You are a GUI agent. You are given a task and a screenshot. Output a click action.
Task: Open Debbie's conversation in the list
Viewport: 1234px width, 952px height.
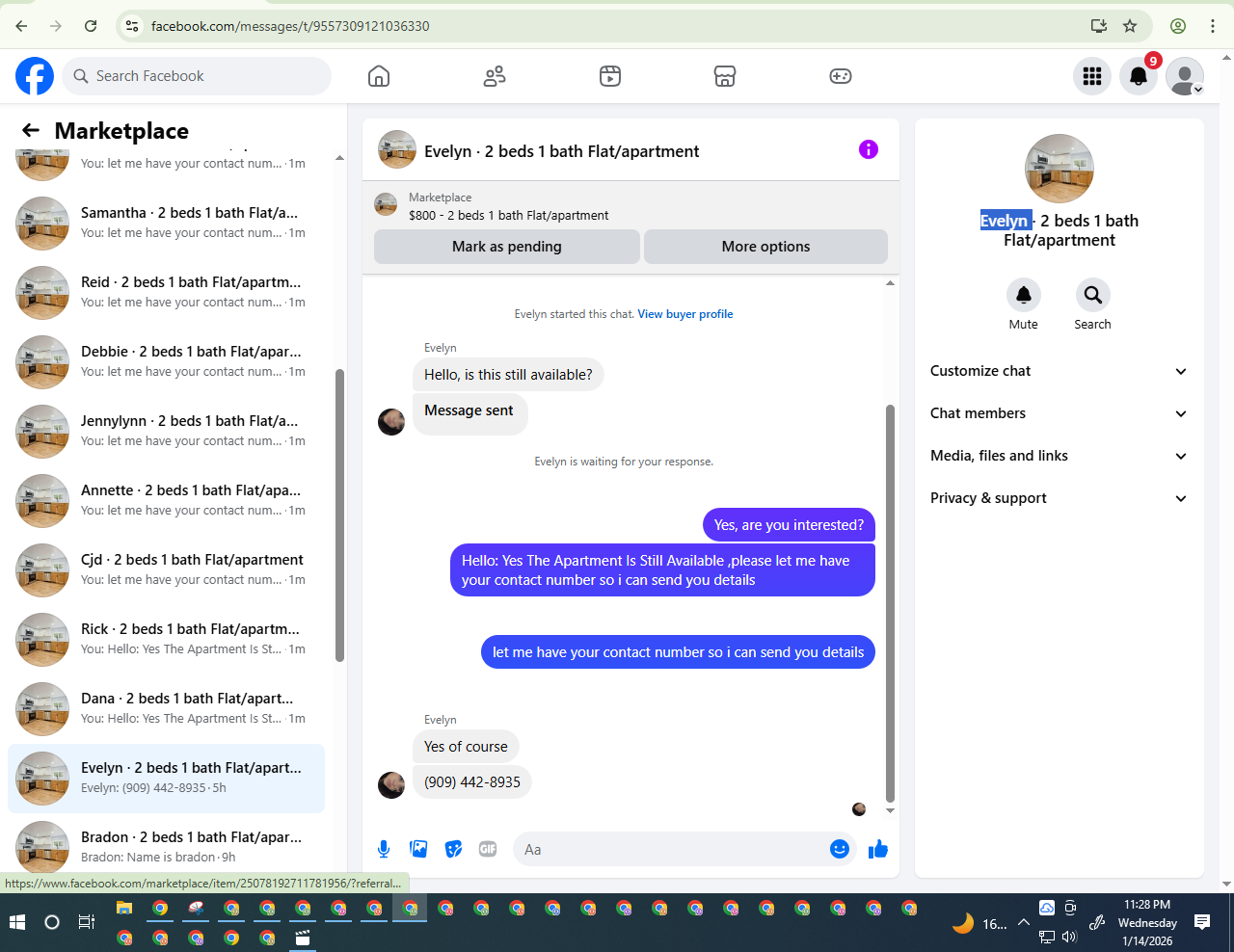tap(166, 362)
